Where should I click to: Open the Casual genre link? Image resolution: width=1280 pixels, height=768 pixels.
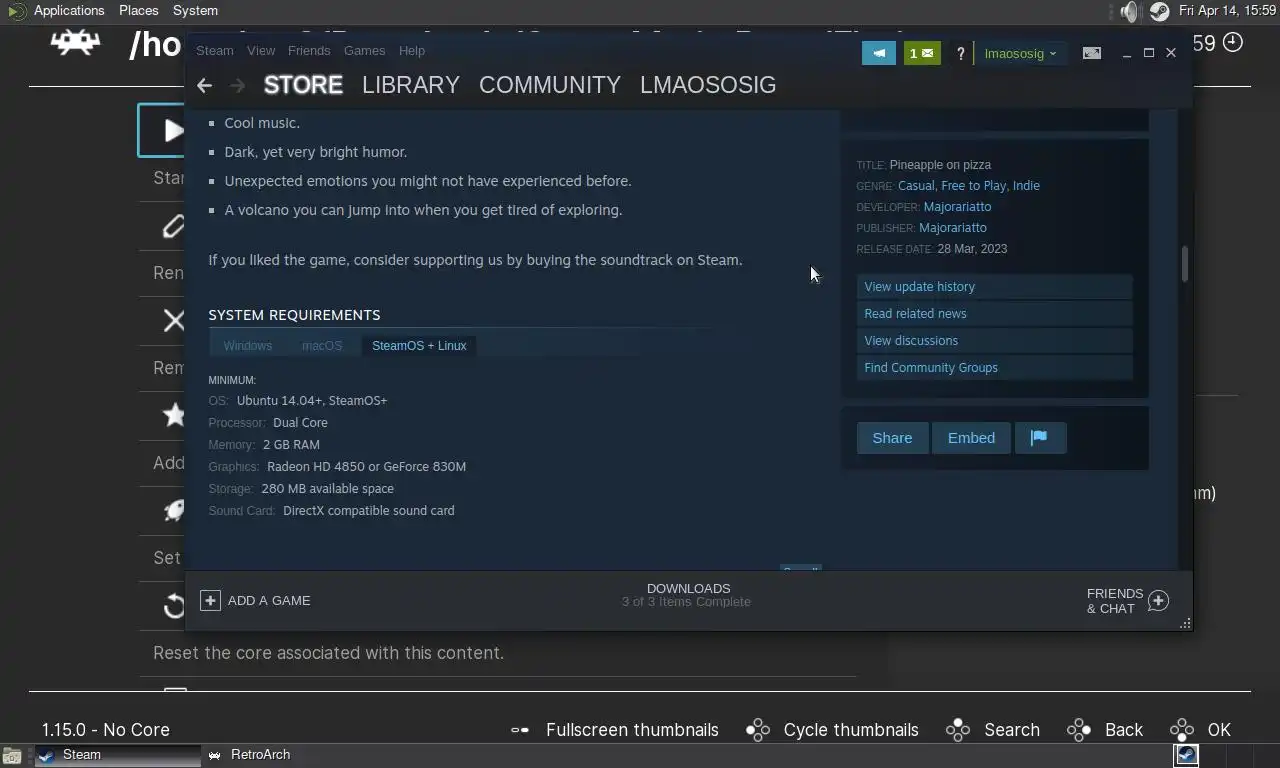point(916,186)
